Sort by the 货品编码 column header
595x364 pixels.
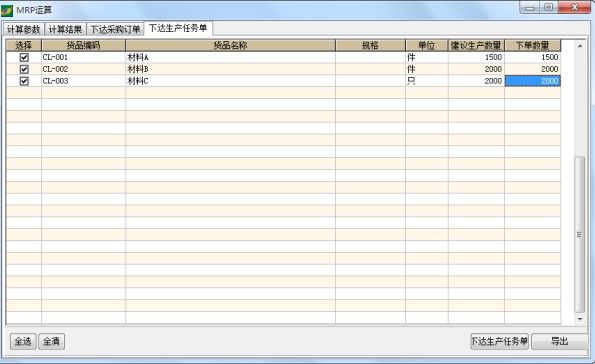[83, 46]
